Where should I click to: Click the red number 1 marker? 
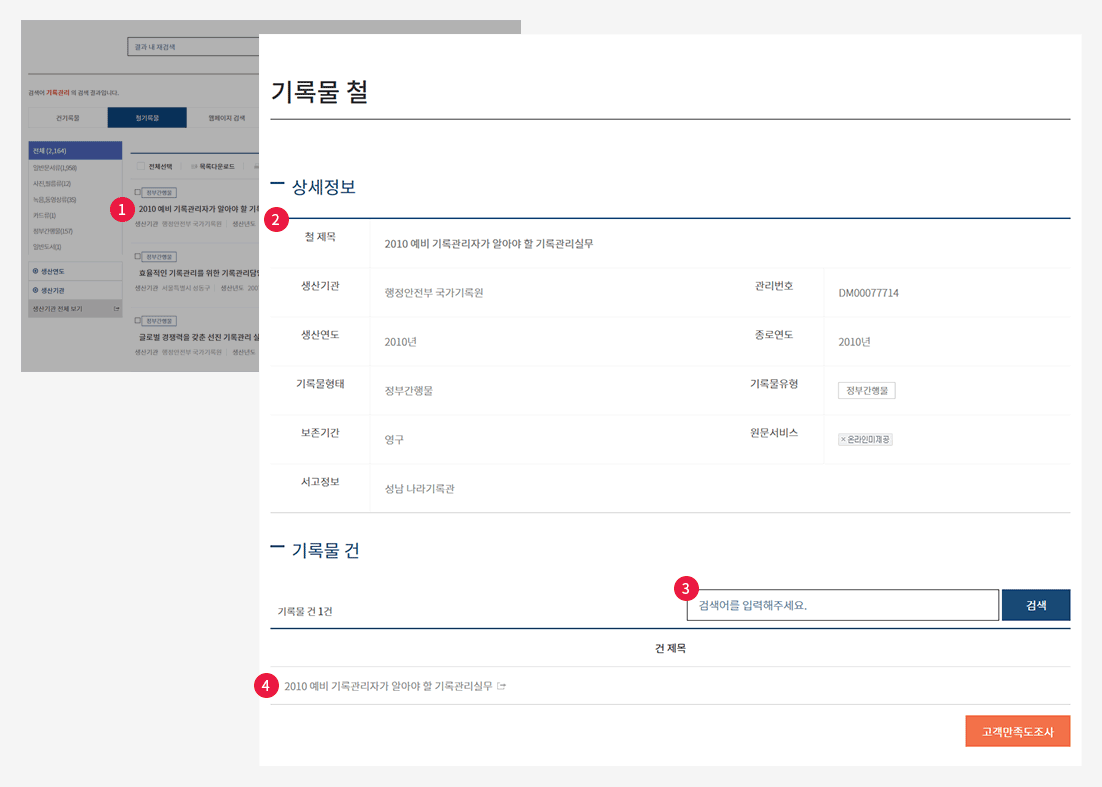pos(122,209)
